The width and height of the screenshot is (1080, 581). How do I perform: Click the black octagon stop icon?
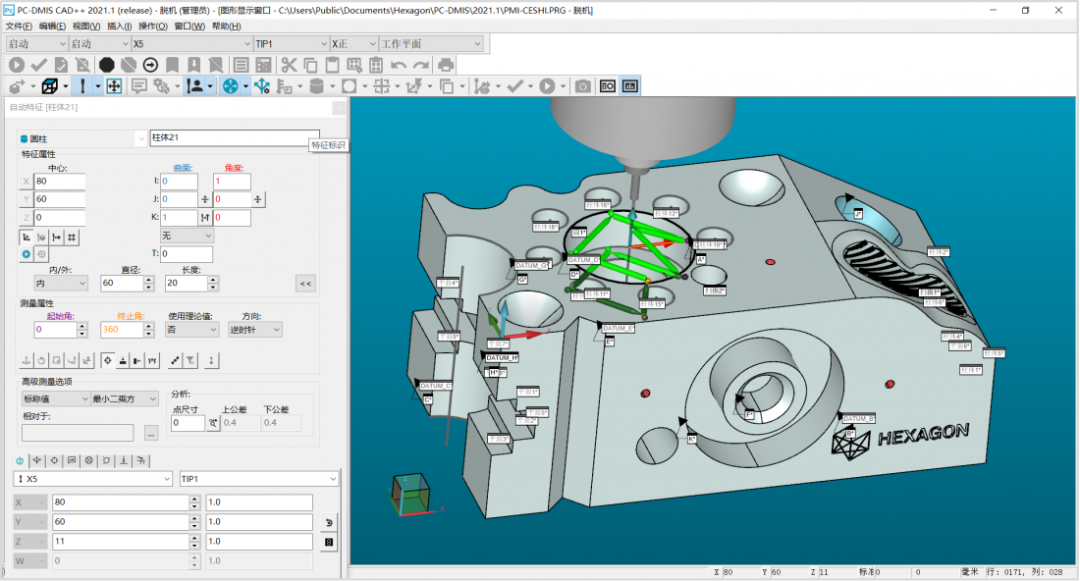pos(106,65)
